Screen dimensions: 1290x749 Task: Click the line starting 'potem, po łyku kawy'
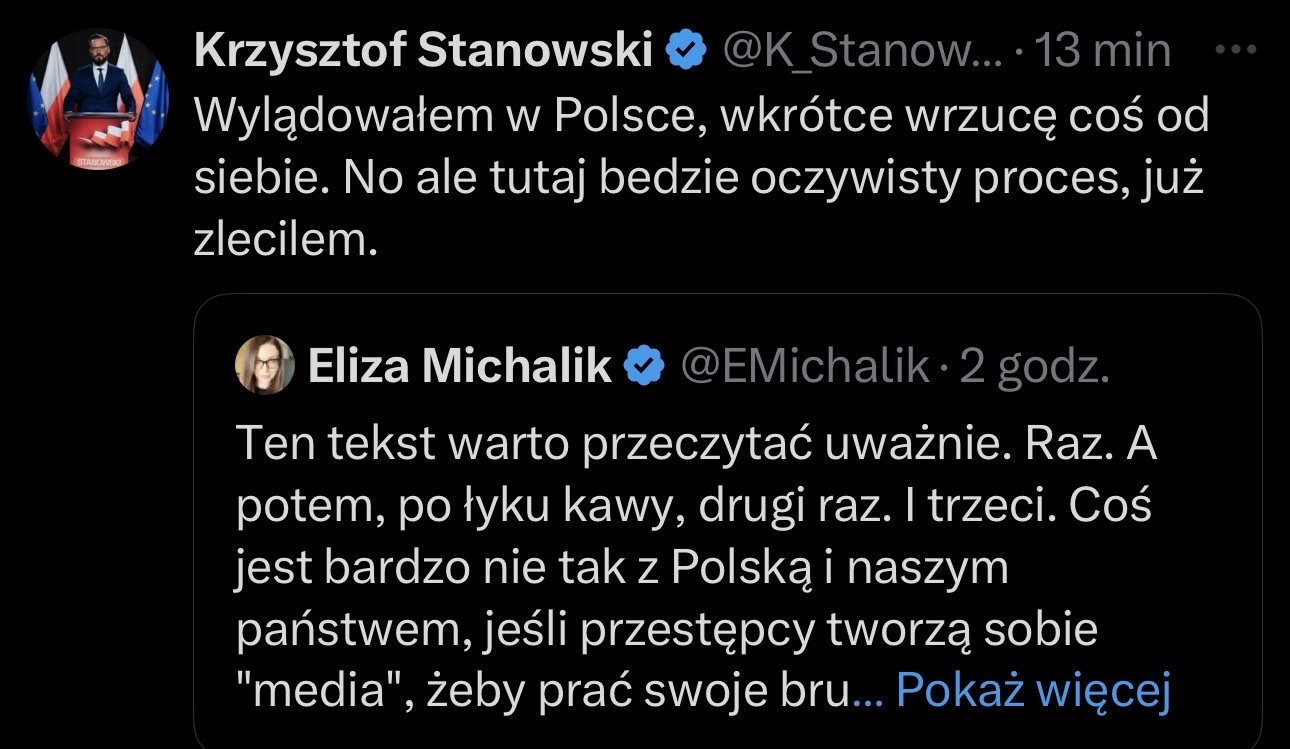point(694,507)
